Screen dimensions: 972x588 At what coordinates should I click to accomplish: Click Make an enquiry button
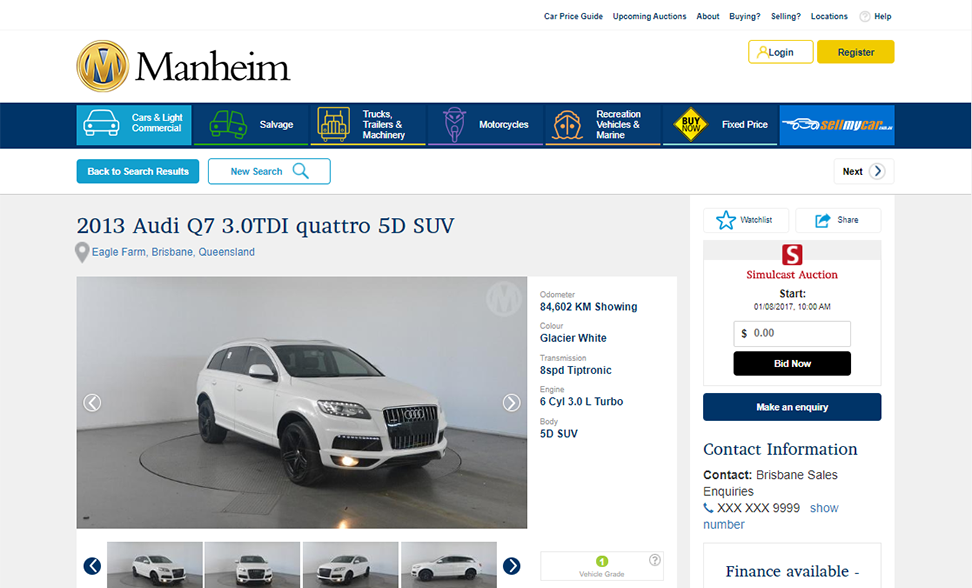791,407
